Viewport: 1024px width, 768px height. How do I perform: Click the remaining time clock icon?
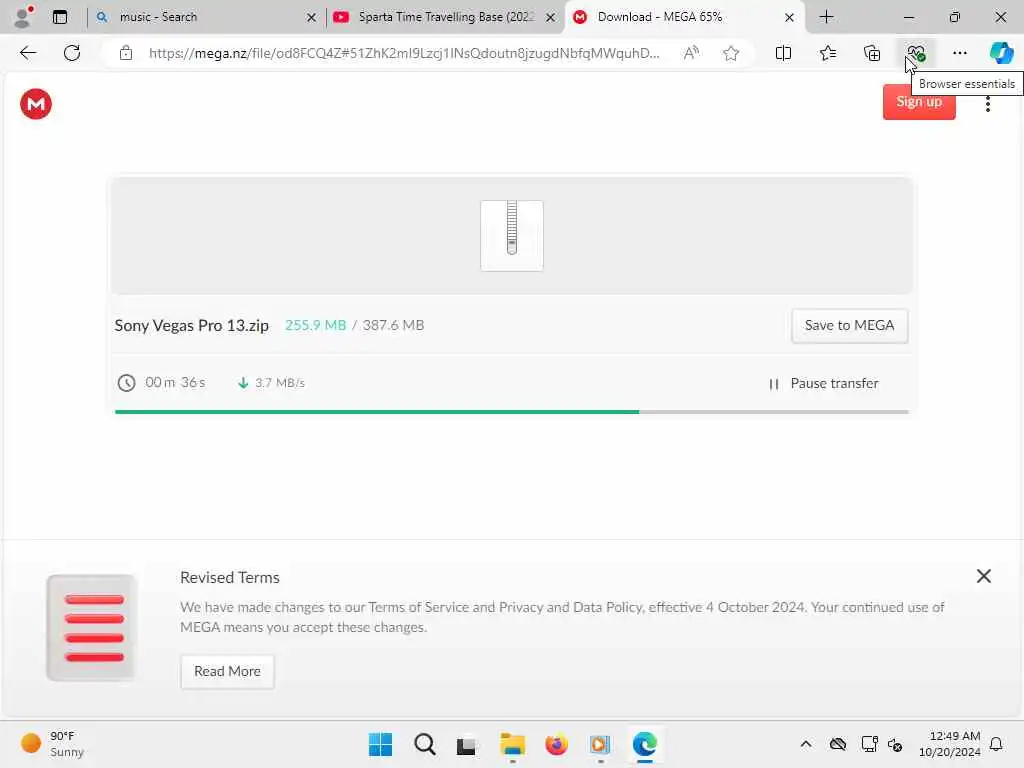click(x=126, y=383)
